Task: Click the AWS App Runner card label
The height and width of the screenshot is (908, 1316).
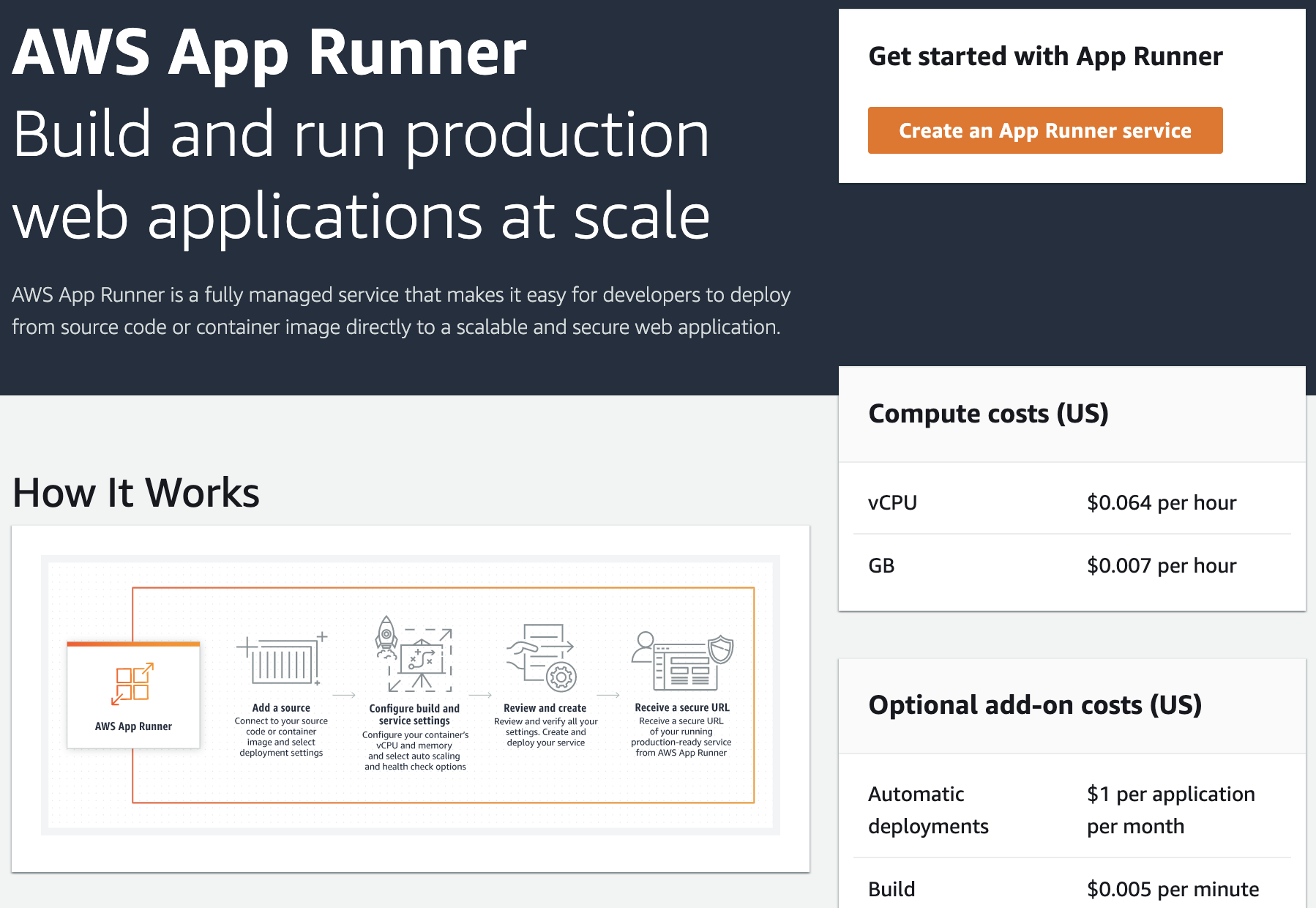Action: tap(133, 726)
